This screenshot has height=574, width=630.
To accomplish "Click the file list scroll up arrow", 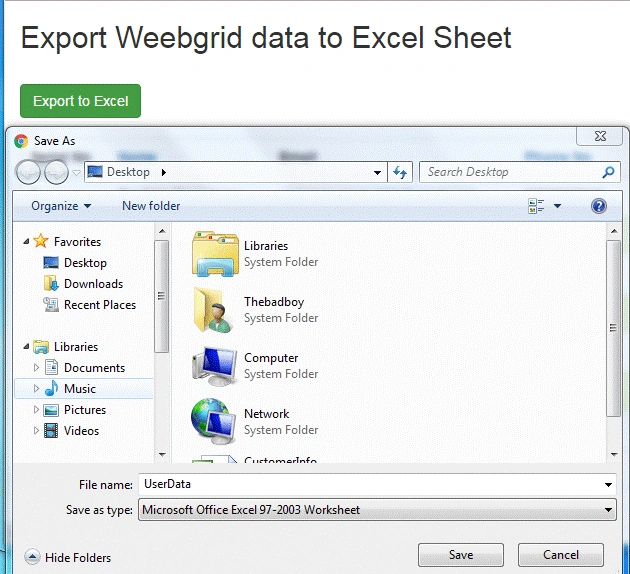I will coord(614,231).
